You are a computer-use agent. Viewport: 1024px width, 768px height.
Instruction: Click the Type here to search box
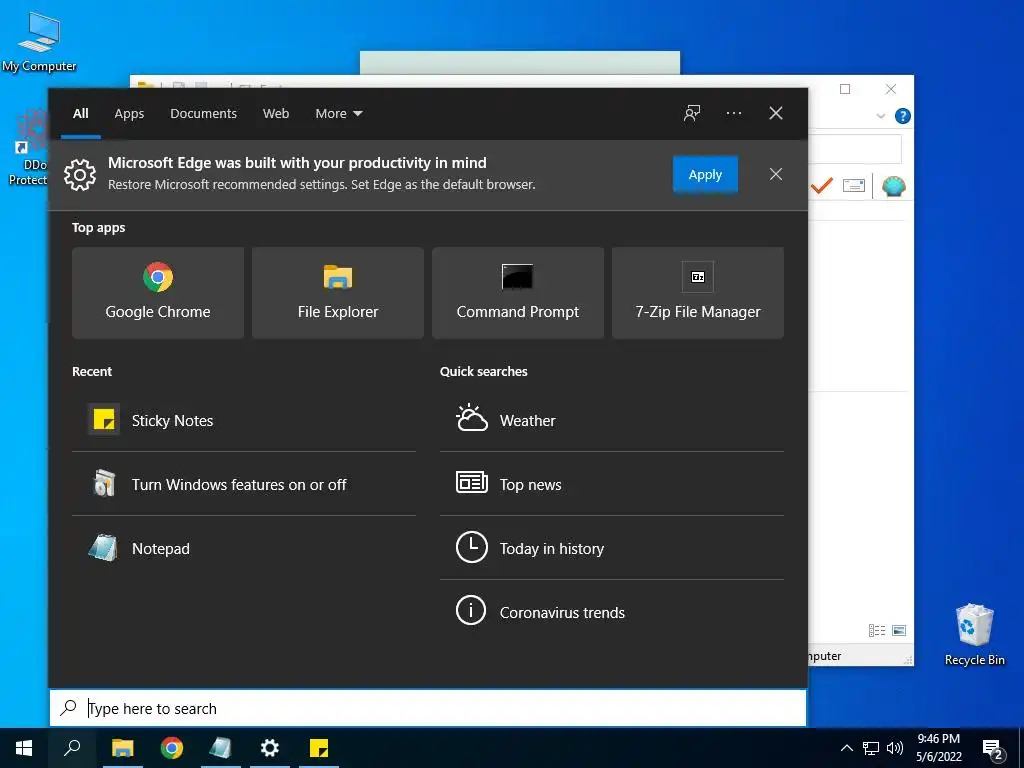428,708
